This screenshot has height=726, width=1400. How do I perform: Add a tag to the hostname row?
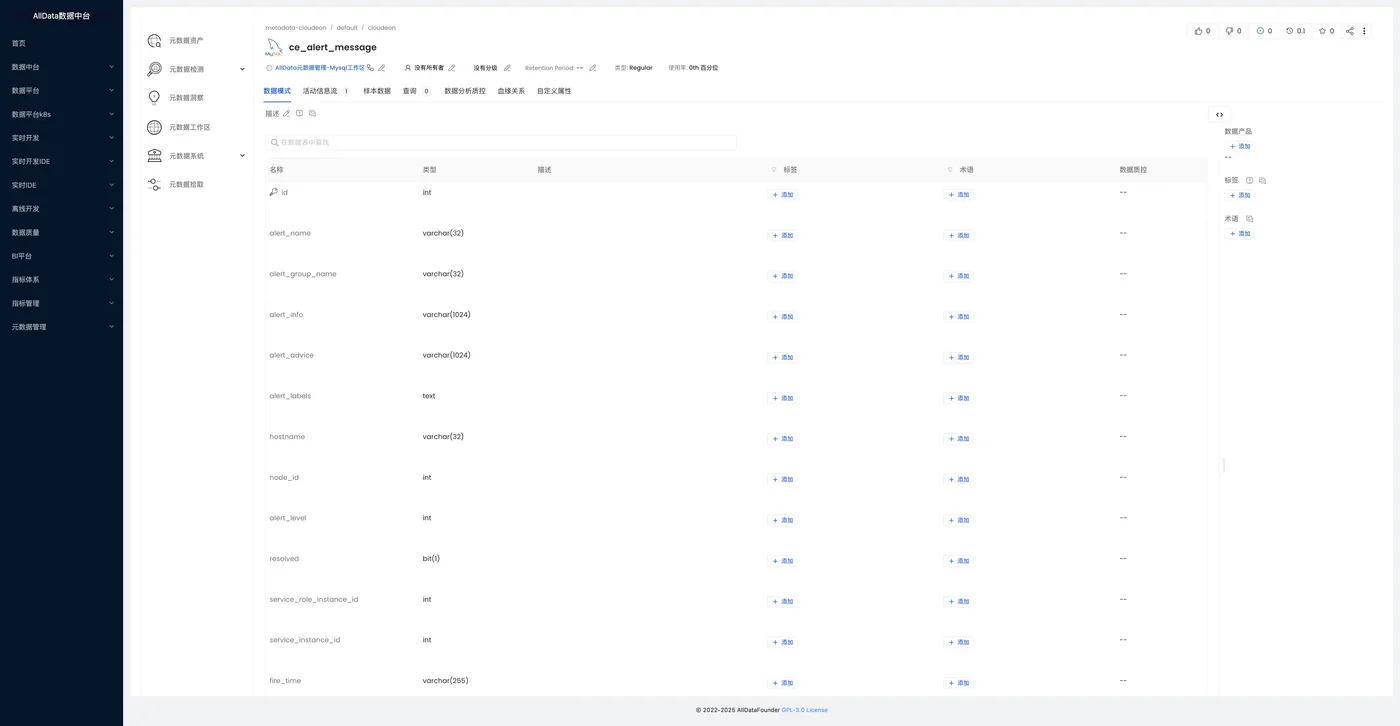[782, 439]
